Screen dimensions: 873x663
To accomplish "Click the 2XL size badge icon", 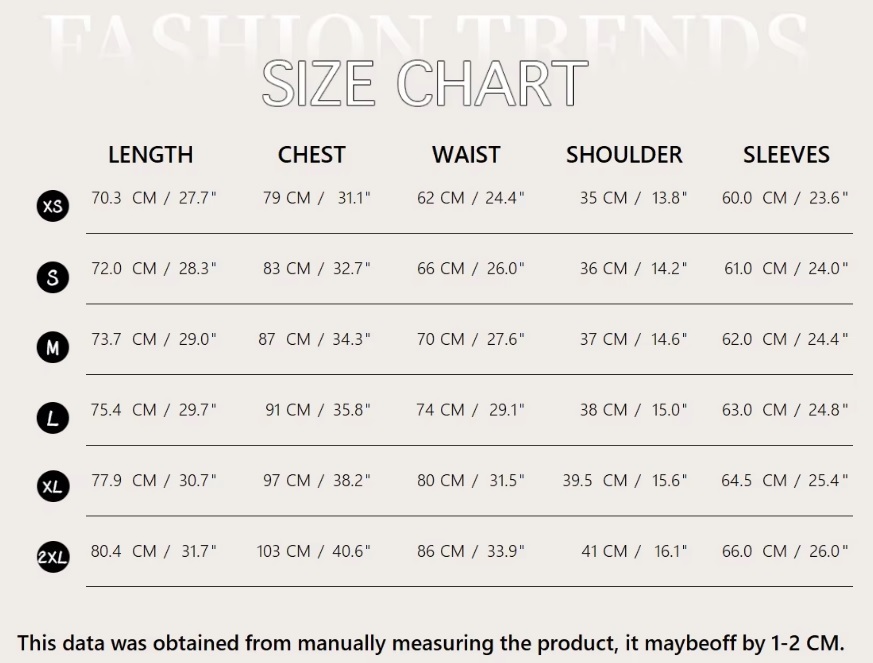I will [x=52, y=558].
